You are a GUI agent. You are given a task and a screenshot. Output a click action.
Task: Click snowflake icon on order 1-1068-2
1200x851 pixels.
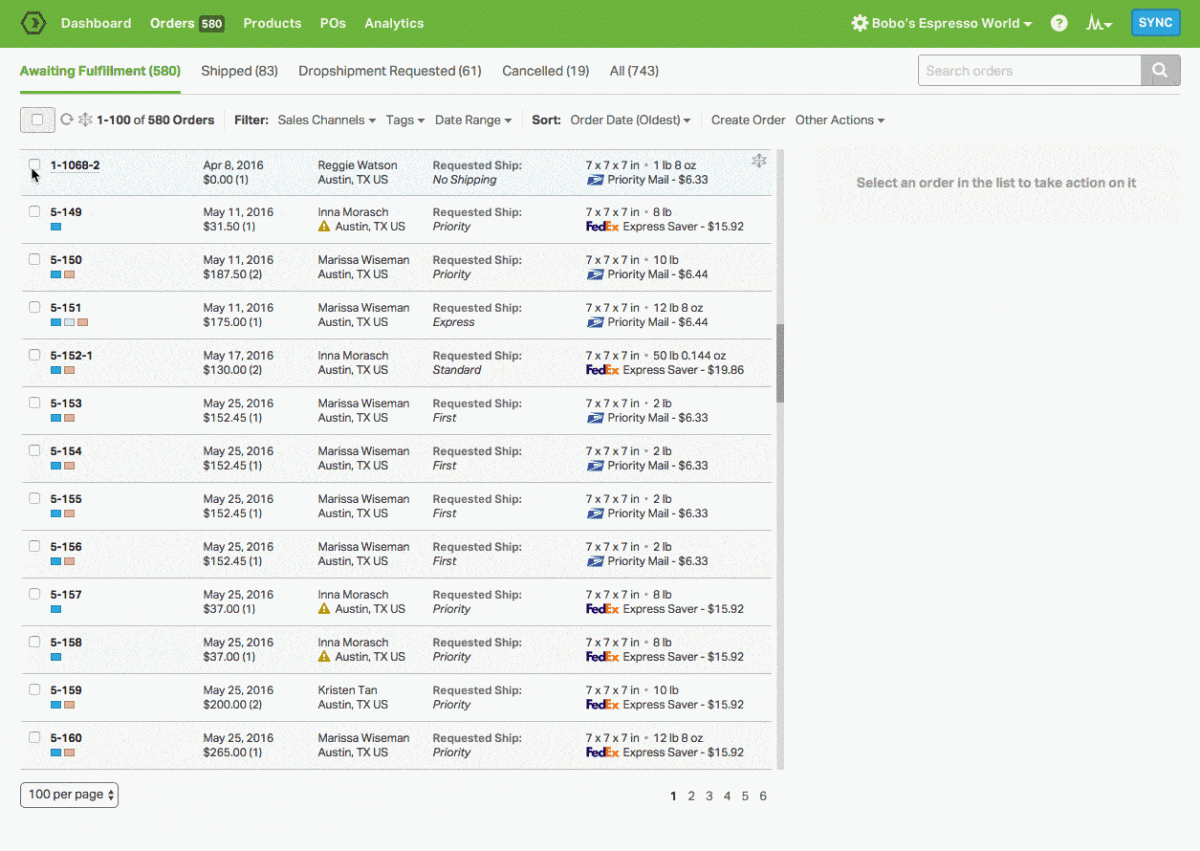759,161
